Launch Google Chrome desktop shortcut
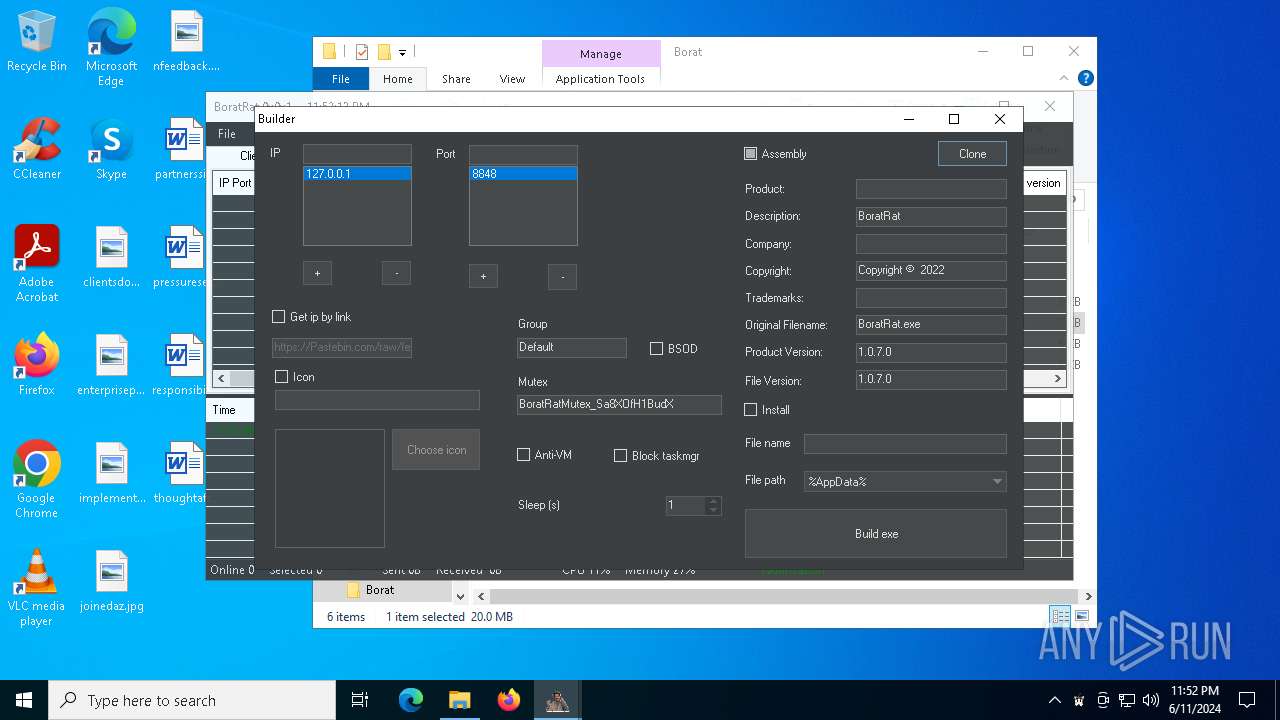The width and height of the screenshot is (1280, 720). (37, 479)
